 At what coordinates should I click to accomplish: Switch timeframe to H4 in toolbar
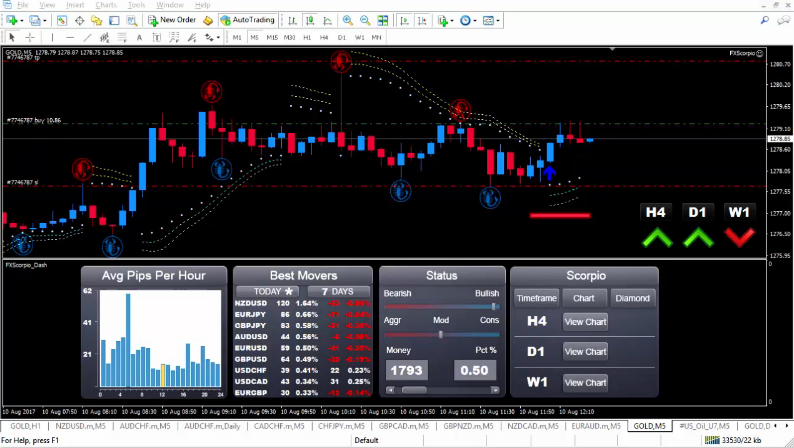tap(324, 37)
